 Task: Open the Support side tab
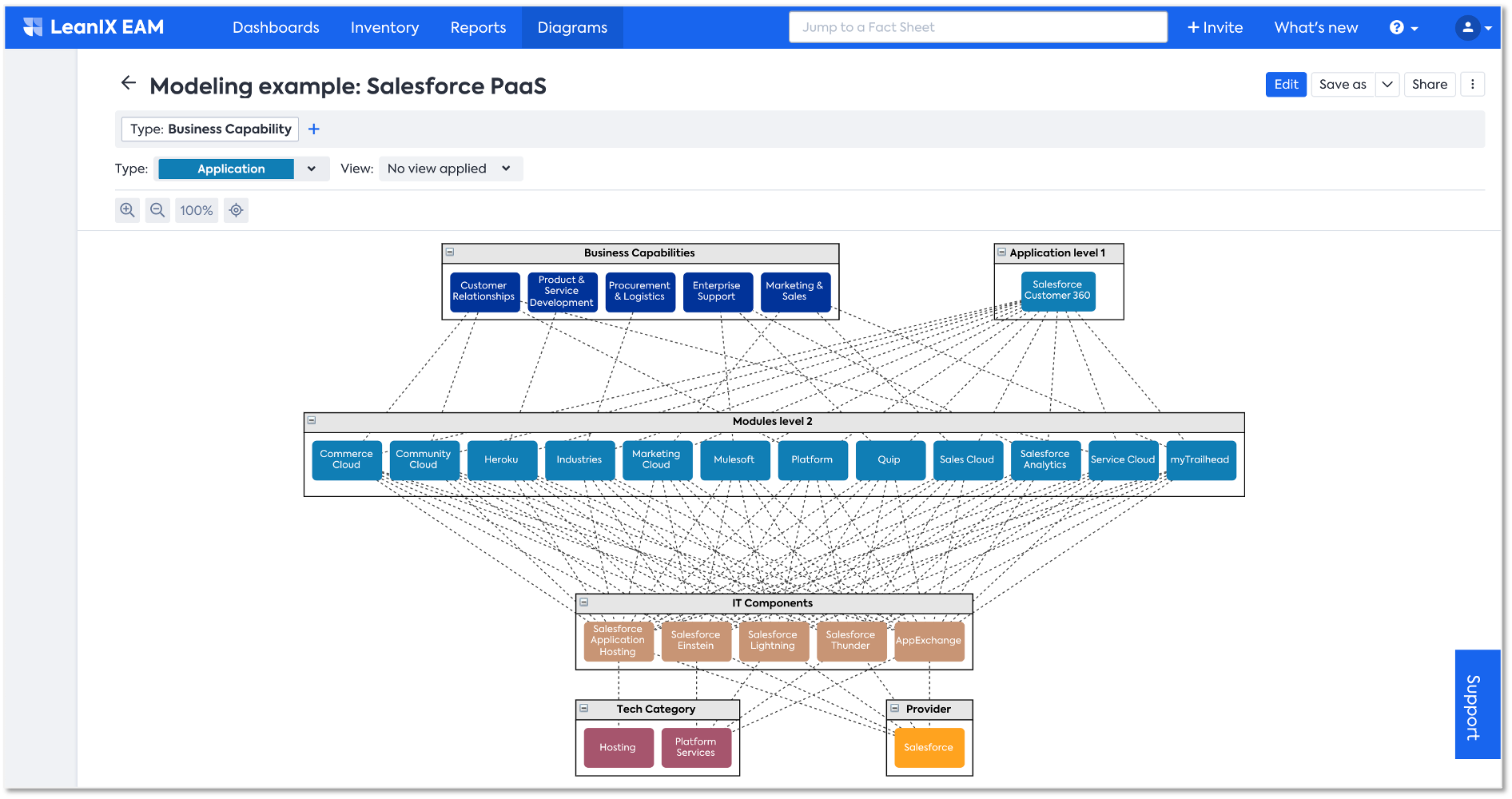tap(1477, 705)
